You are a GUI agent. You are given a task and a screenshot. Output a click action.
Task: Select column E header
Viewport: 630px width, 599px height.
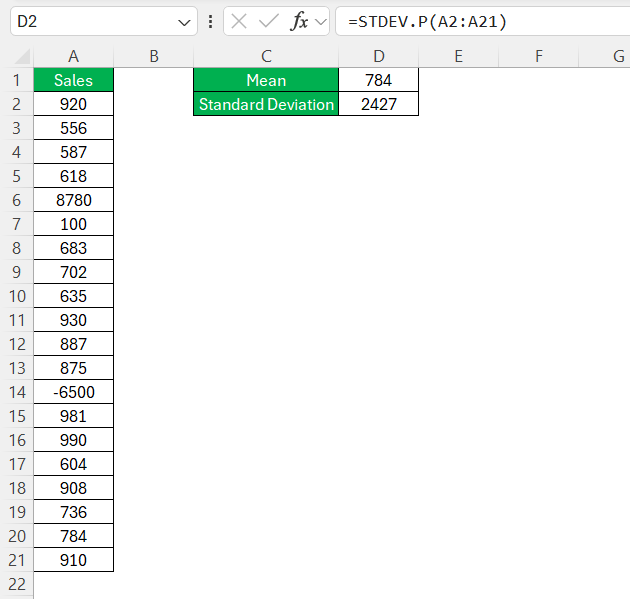[x=458, y=57]
